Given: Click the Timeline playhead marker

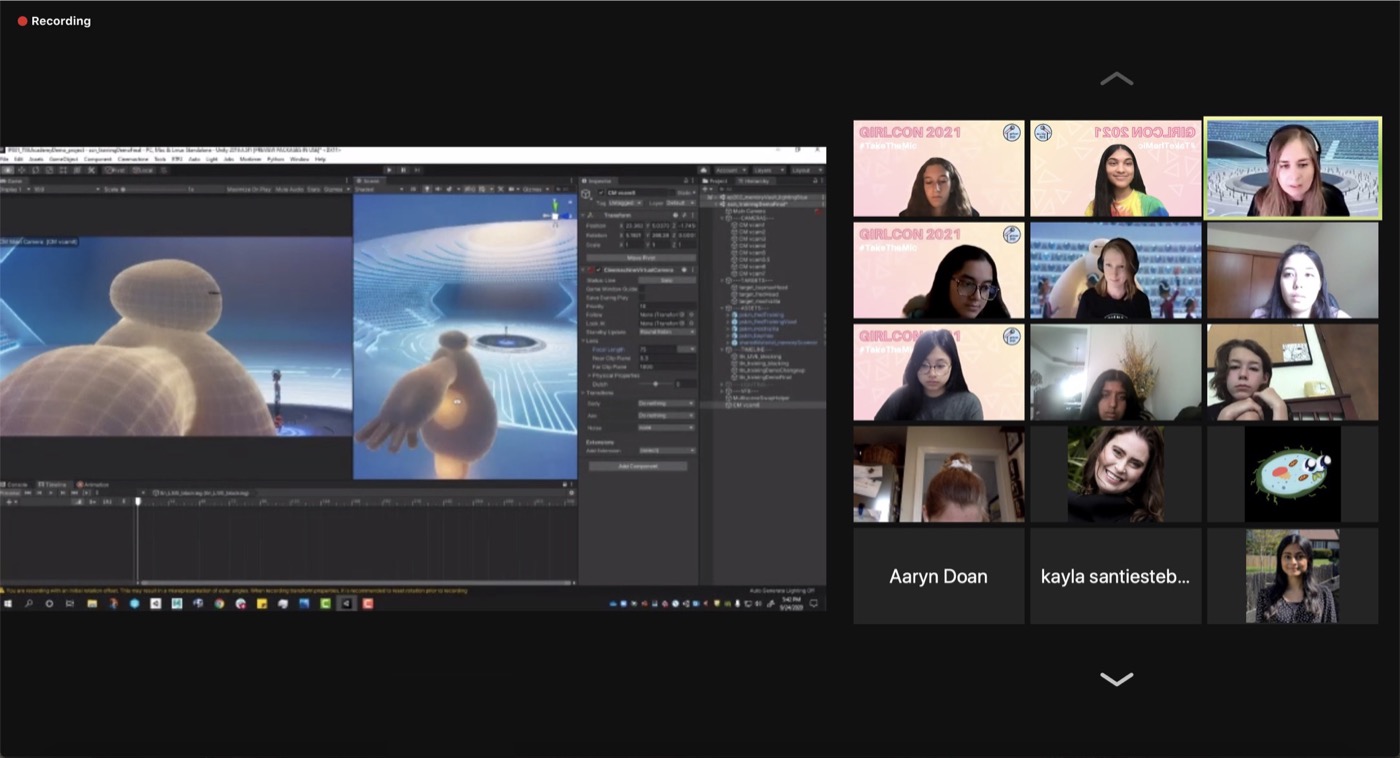Looking at the screenshot, I should [138, 501].
